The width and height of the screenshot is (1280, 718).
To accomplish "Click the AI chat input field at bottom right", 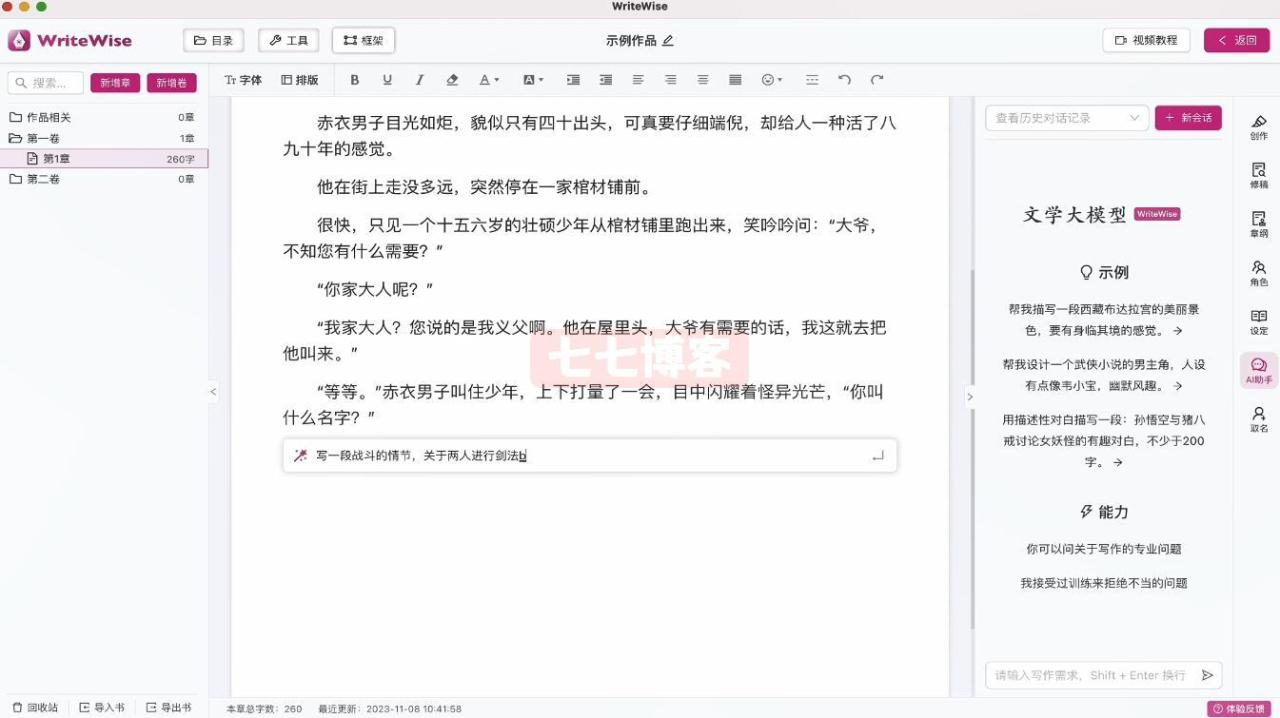I will [1090, 675].
